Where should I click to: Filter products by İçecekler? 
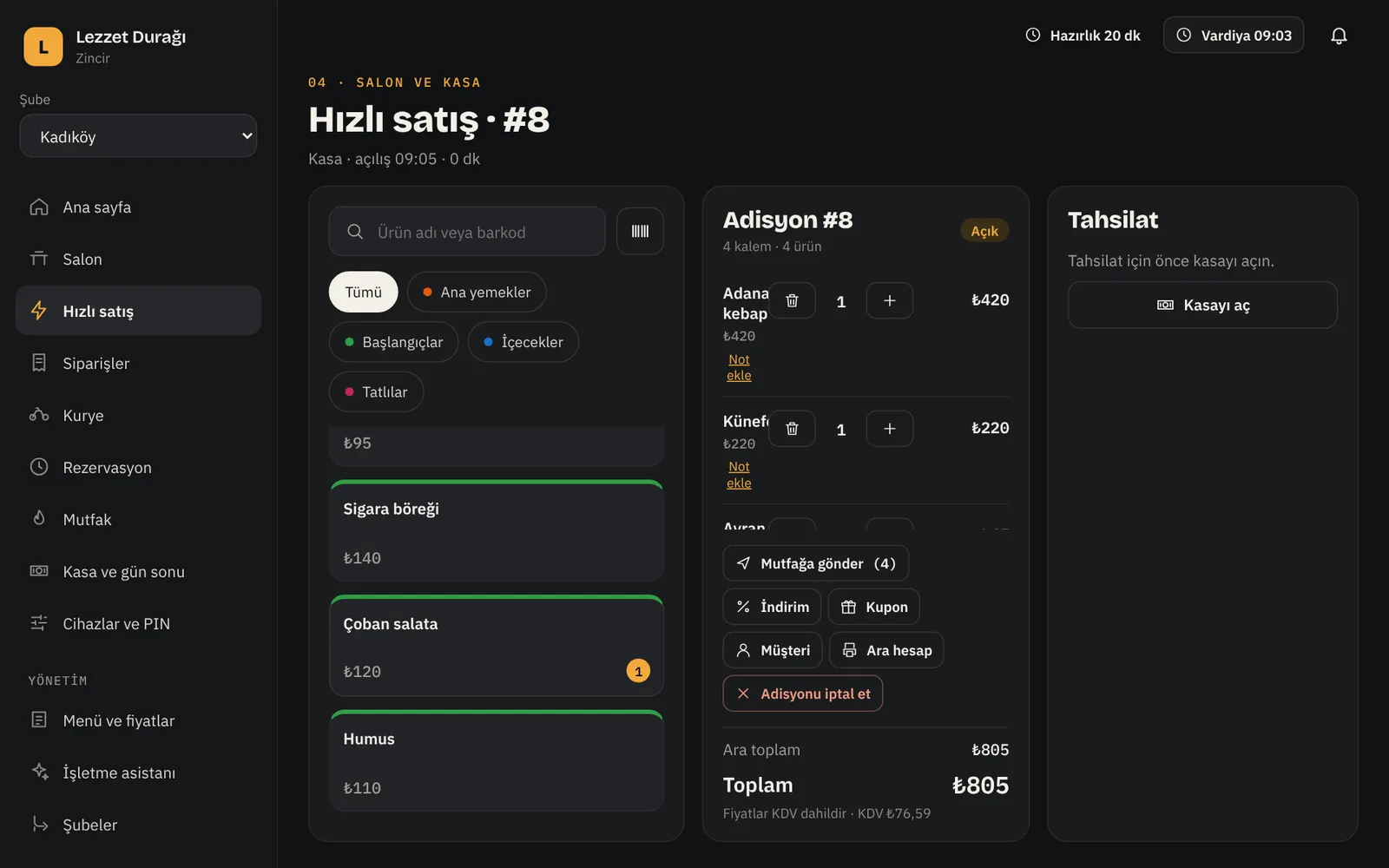click(x=523, y=342)
